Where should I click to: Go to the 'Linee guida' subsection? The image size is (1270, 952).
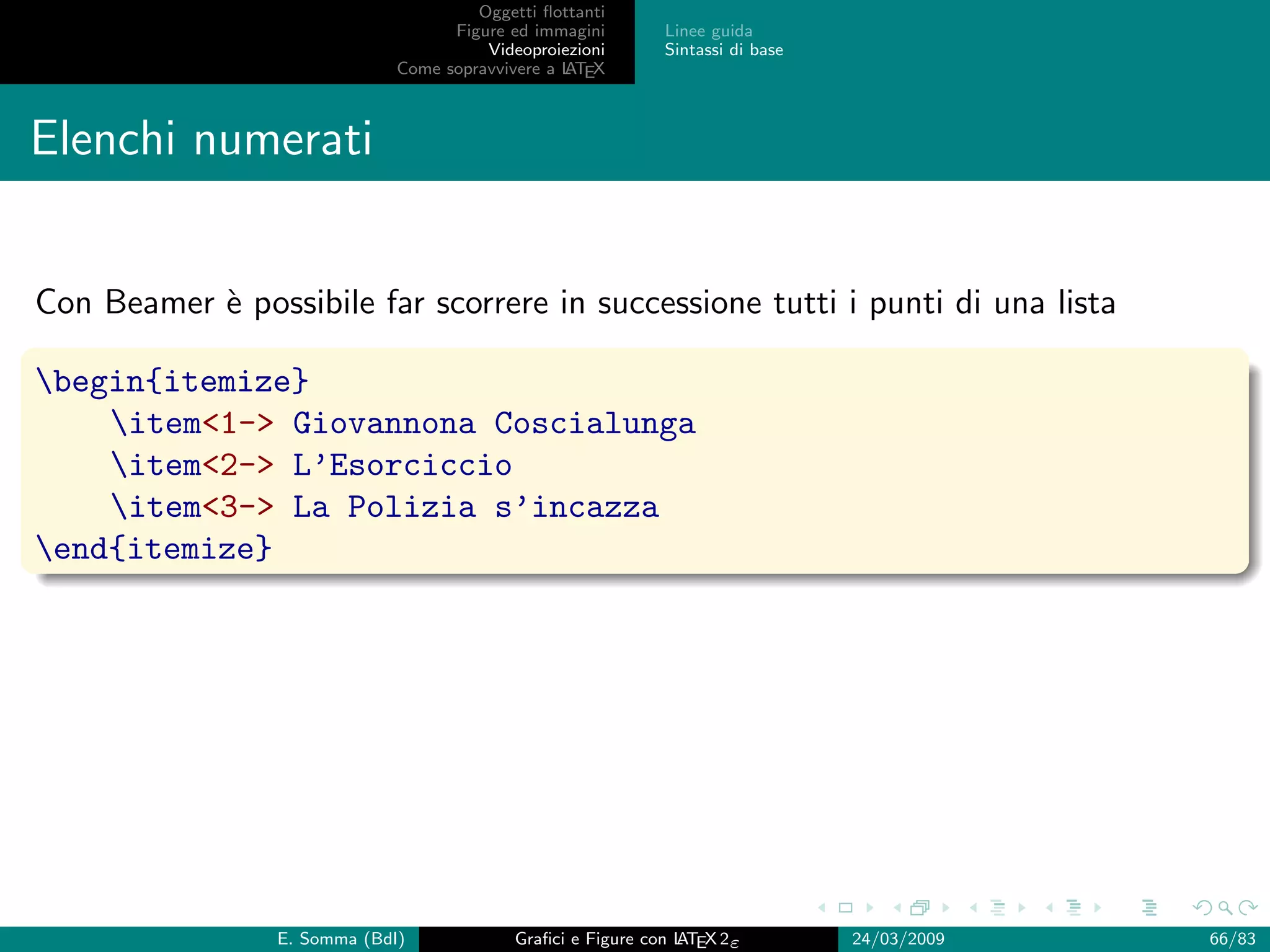click(708, 31)
